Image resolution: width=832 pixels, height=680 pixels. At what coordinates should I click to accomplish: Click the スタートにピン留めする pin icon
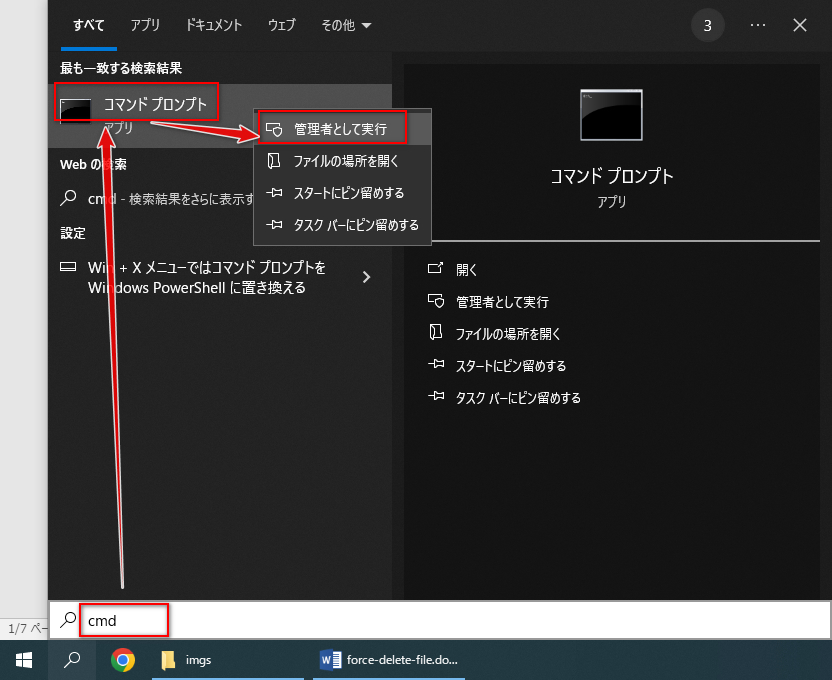pyautogui.click(x=274, y=193)
